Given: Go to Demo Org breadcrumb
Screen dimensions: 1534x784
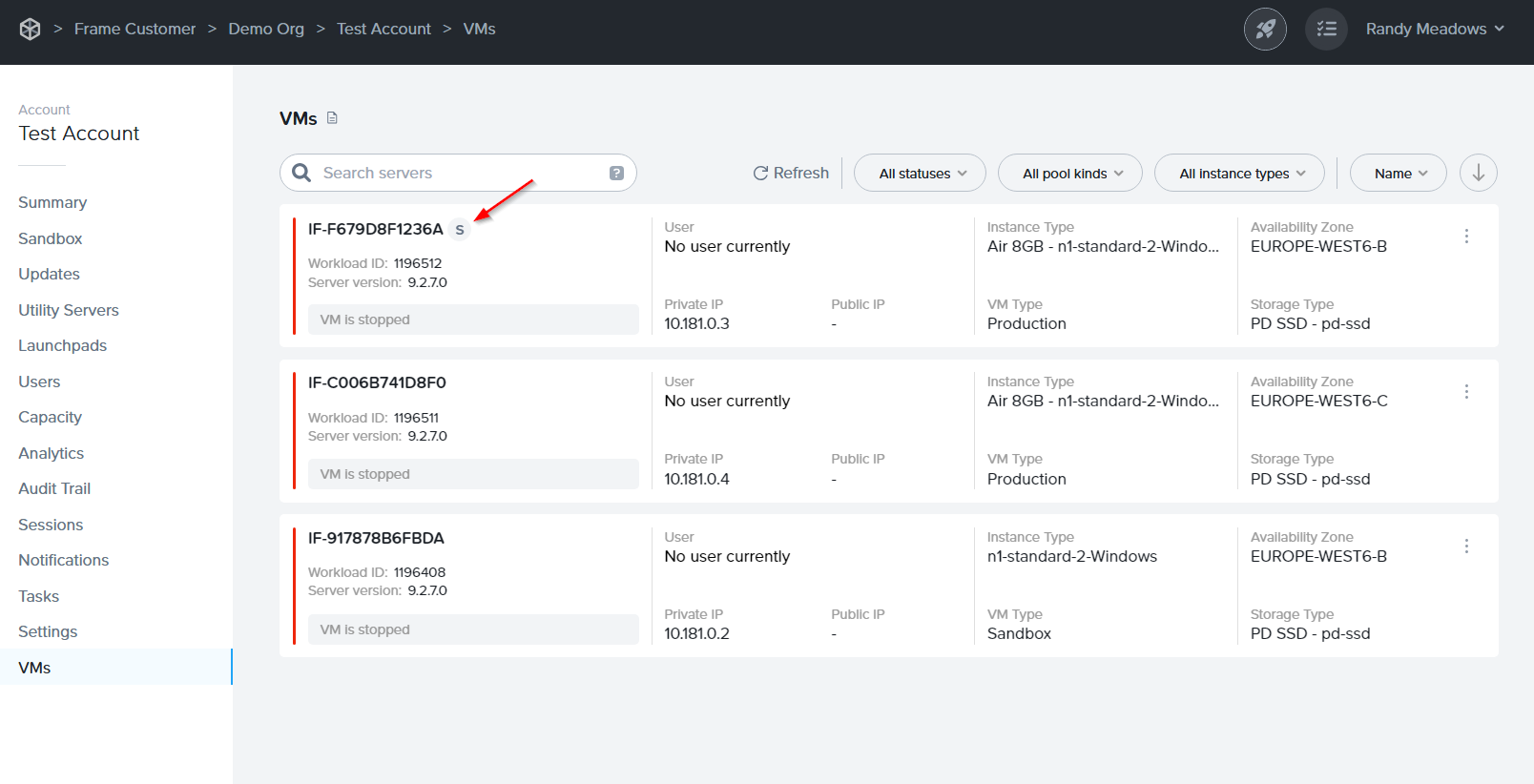Looking at the screenshot, I should (266, 29).
